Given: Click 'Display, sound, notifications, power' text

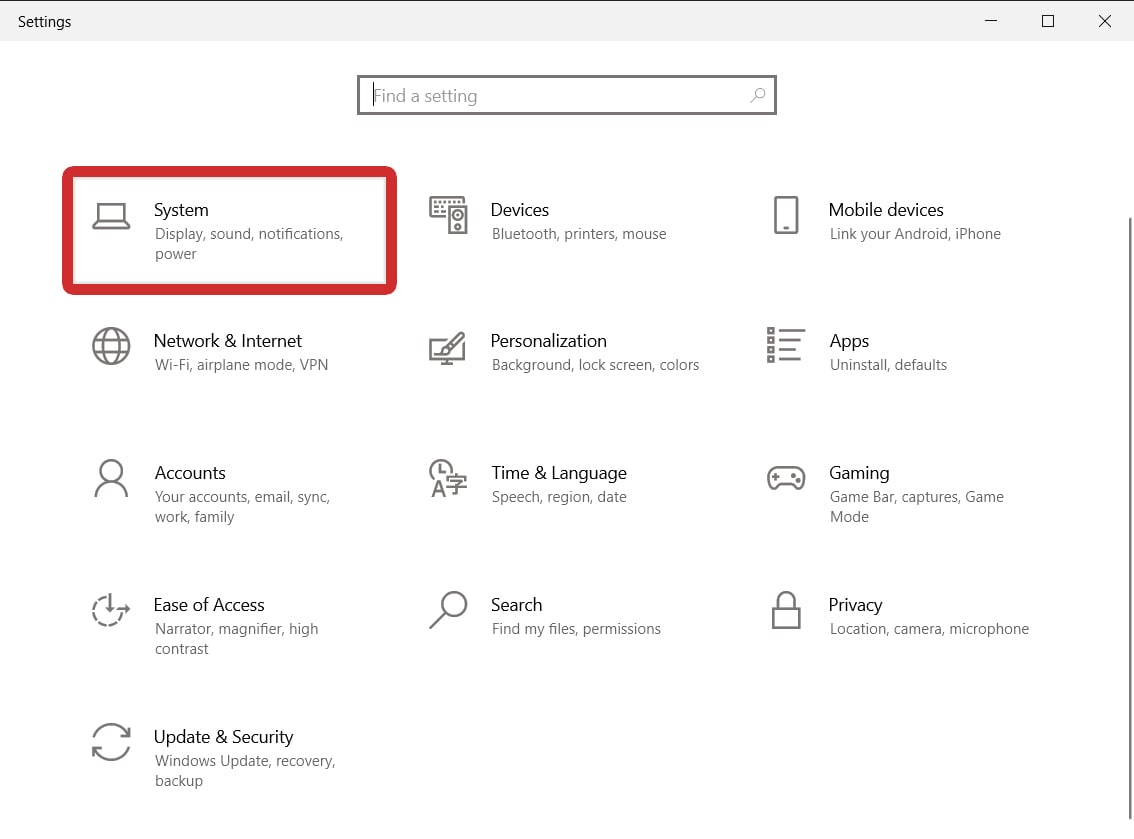Looking at the screenshot, I should click(249, 244).
